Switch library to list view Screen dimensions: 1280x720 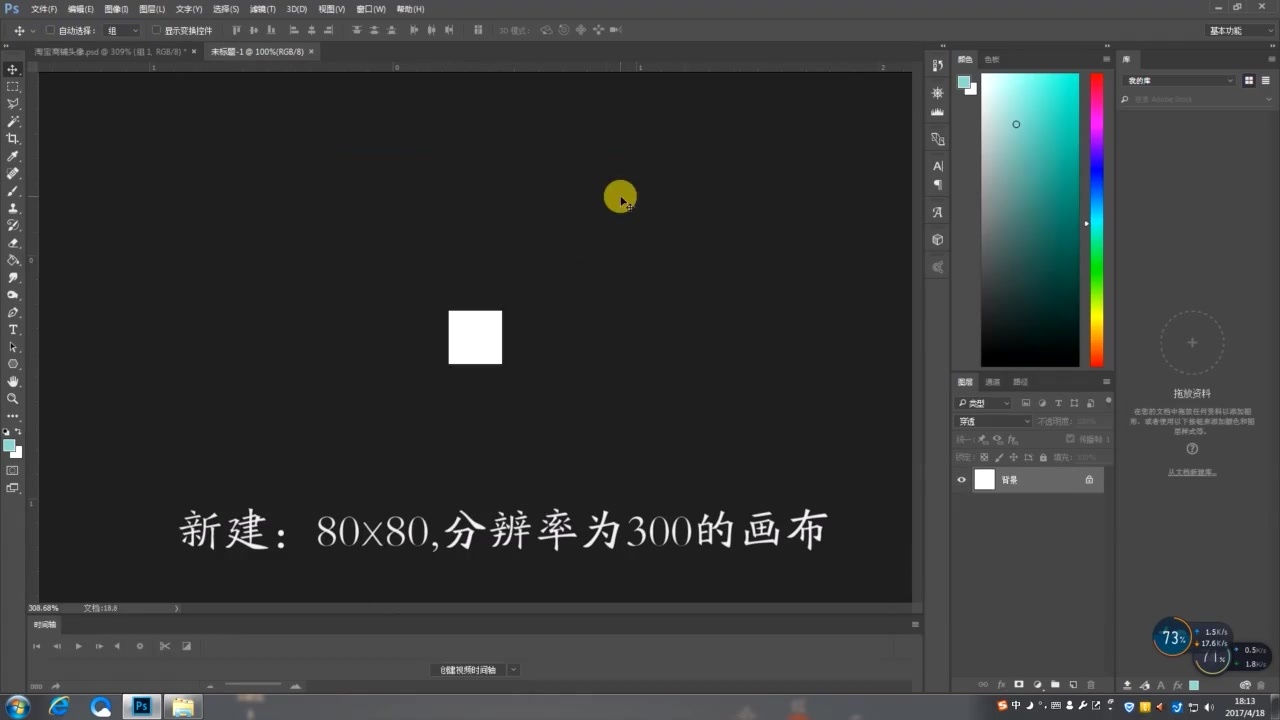pos(1265,80)
